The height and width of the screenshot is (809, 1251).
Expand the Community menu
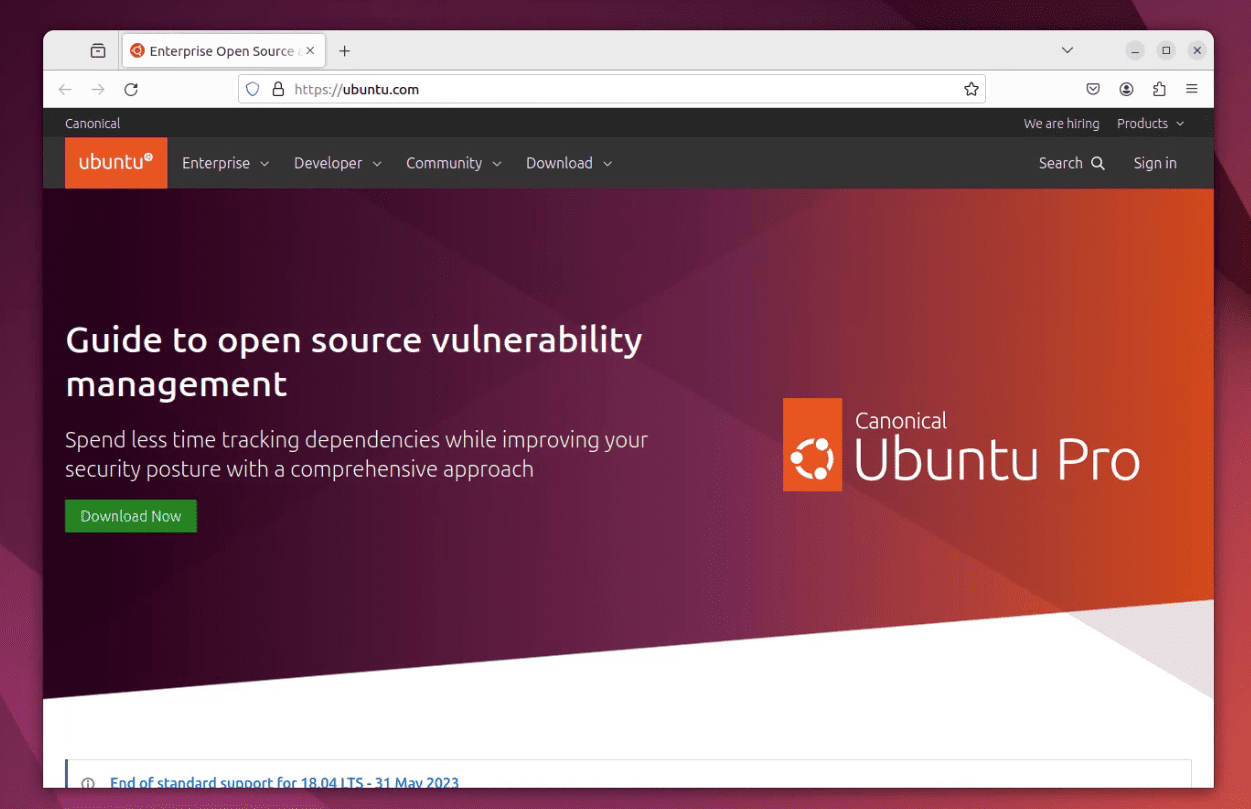click(x=453, y=163)
